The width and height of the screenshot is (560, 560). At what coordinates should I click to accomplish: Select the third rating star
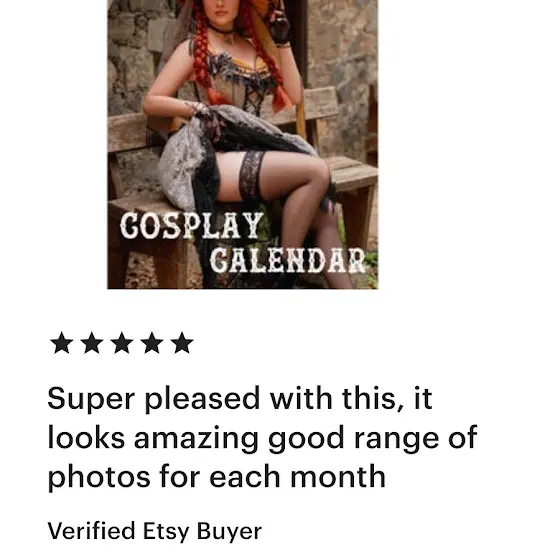[122, 343]
